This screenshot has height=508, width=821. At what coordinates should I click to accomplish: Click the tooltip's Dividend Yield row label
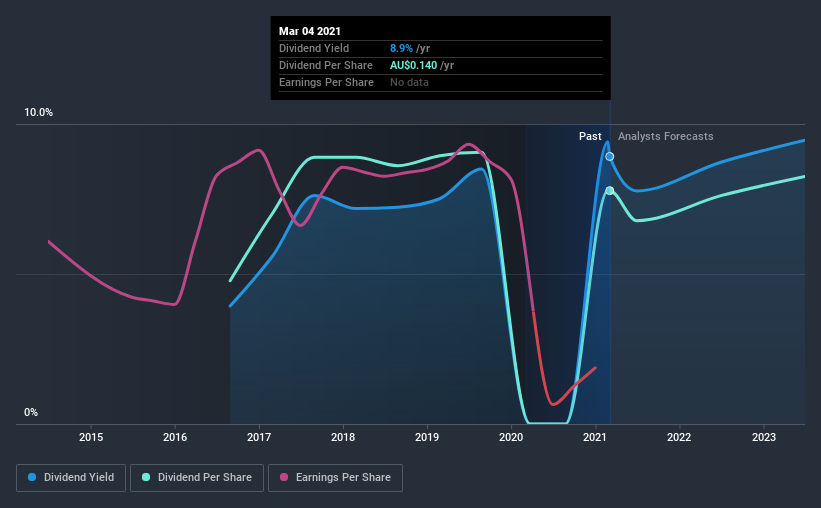pos(314,48)
